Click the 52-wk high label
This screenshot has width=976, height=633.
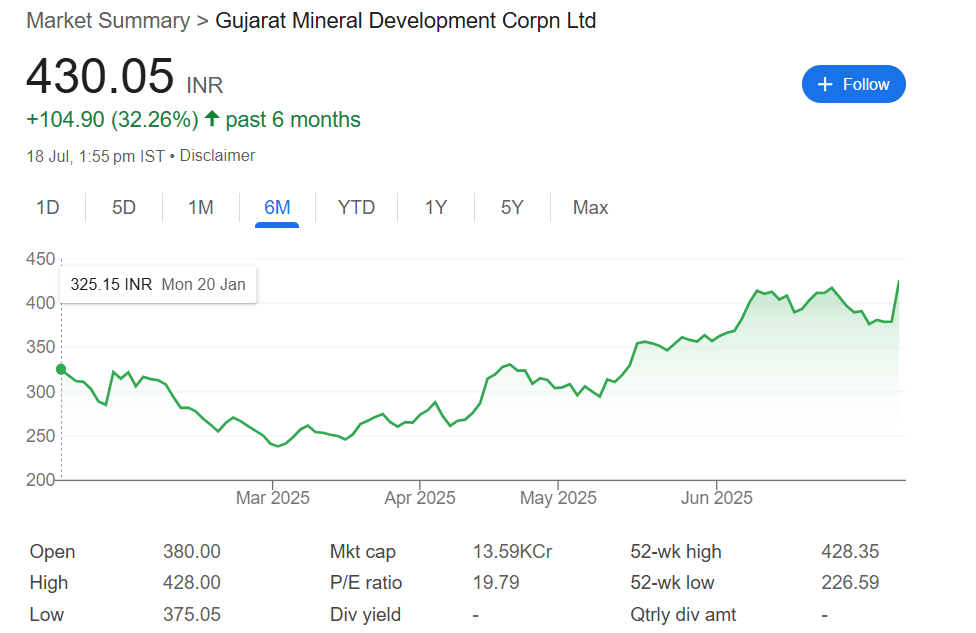pyautogui.click(x=676, y=551)
